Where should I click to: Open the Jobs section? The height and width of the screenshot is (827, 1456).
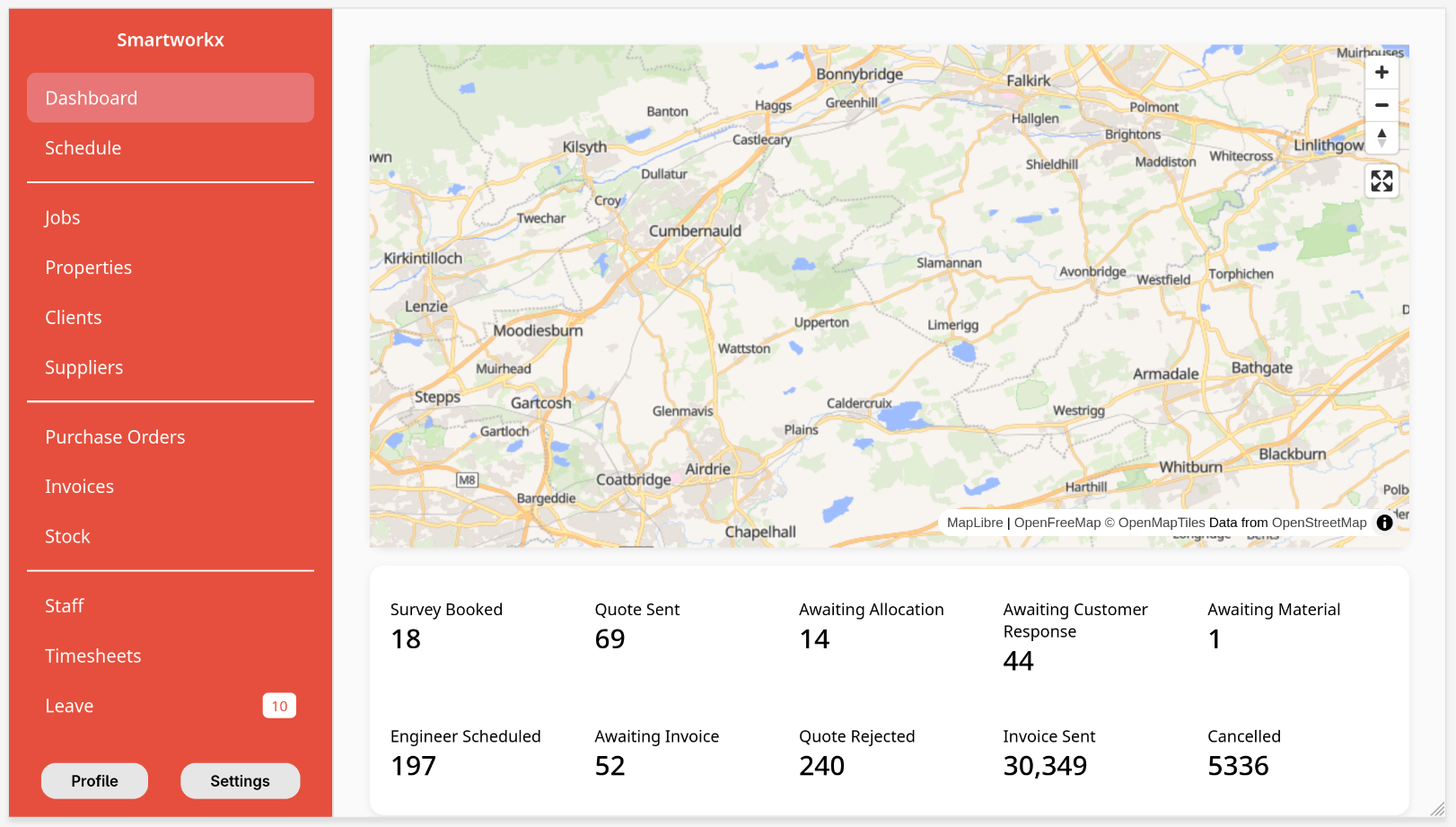[x=63, y=218]
